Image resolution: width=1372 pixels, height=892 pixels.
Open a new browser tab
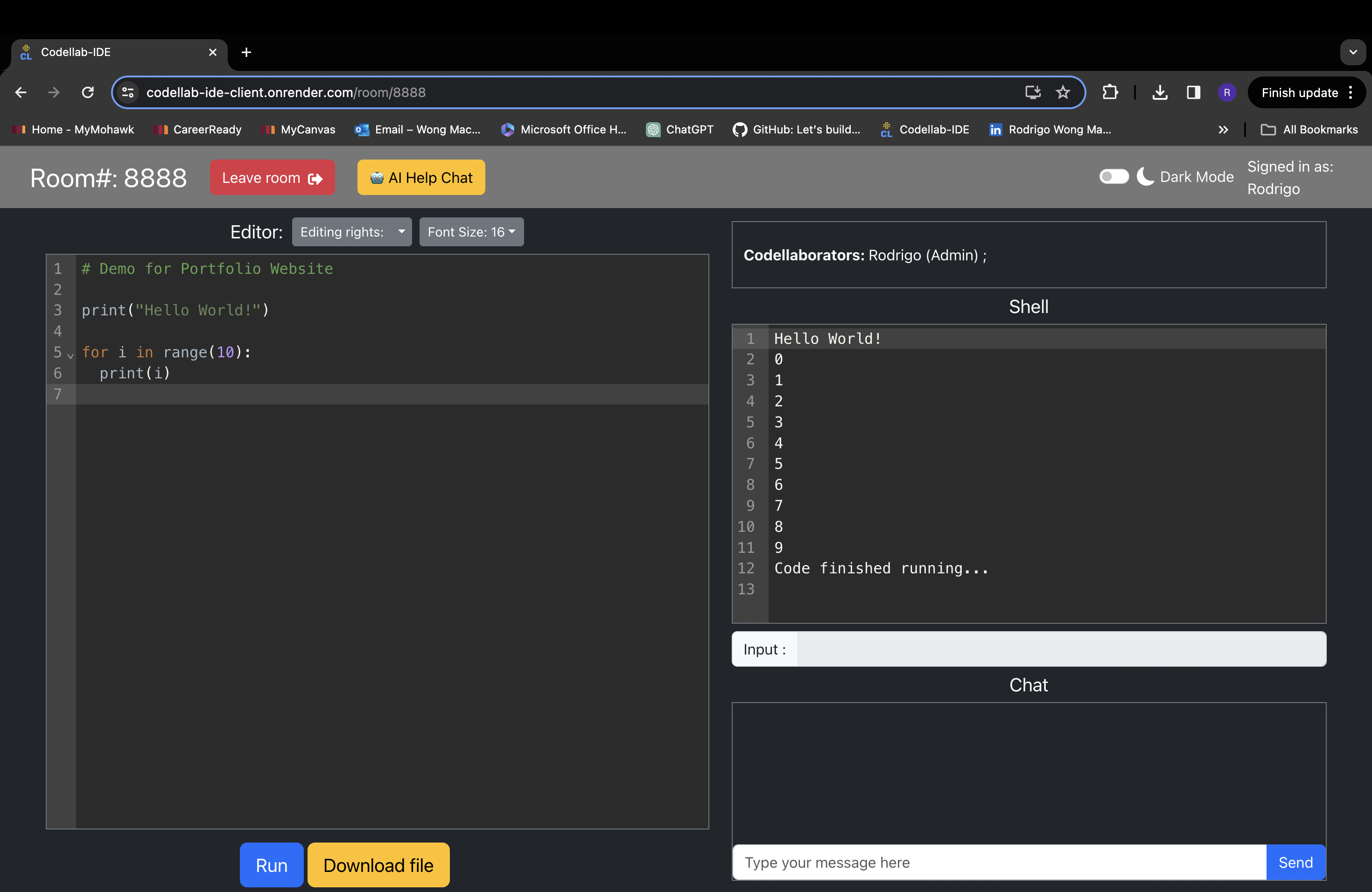(246, 52)
